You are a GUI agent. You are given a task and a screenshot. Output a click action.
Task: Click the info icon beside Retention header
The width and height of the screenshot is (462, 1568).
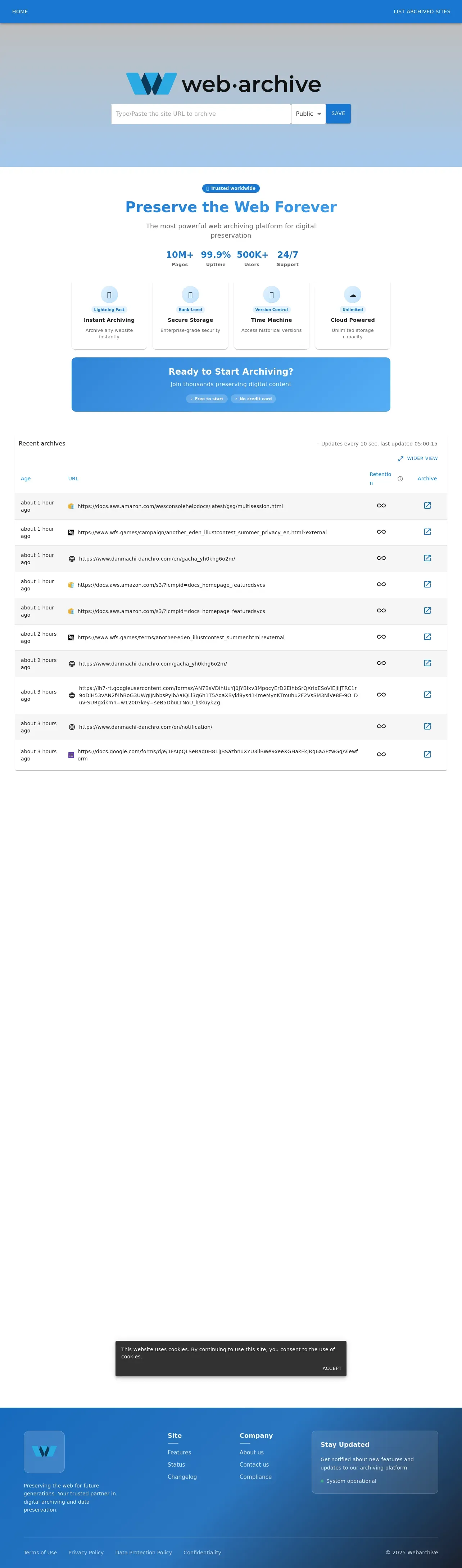pos(400,479)
